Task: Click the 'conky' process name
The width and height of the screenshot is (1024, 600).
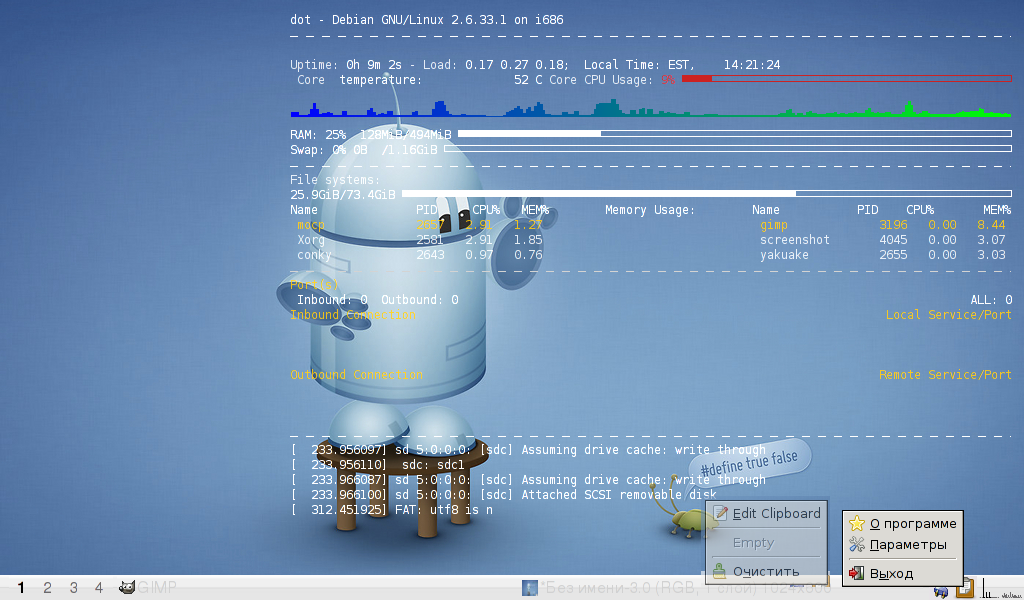Action: [314, 255]
